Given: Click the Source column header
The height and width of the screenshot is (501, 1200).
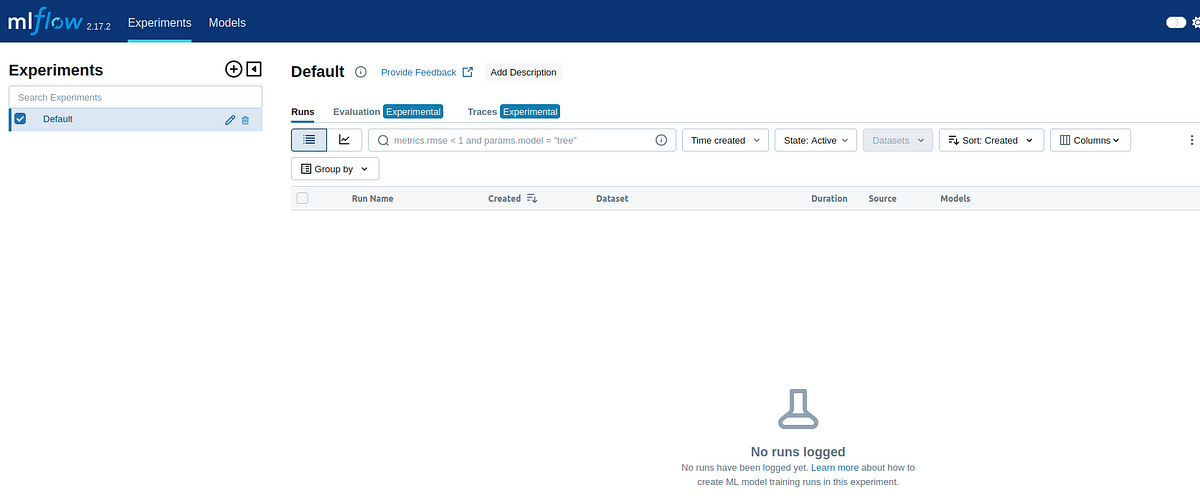Looking at the screenshot, I should pyautogui.click(x=882, y=198).
